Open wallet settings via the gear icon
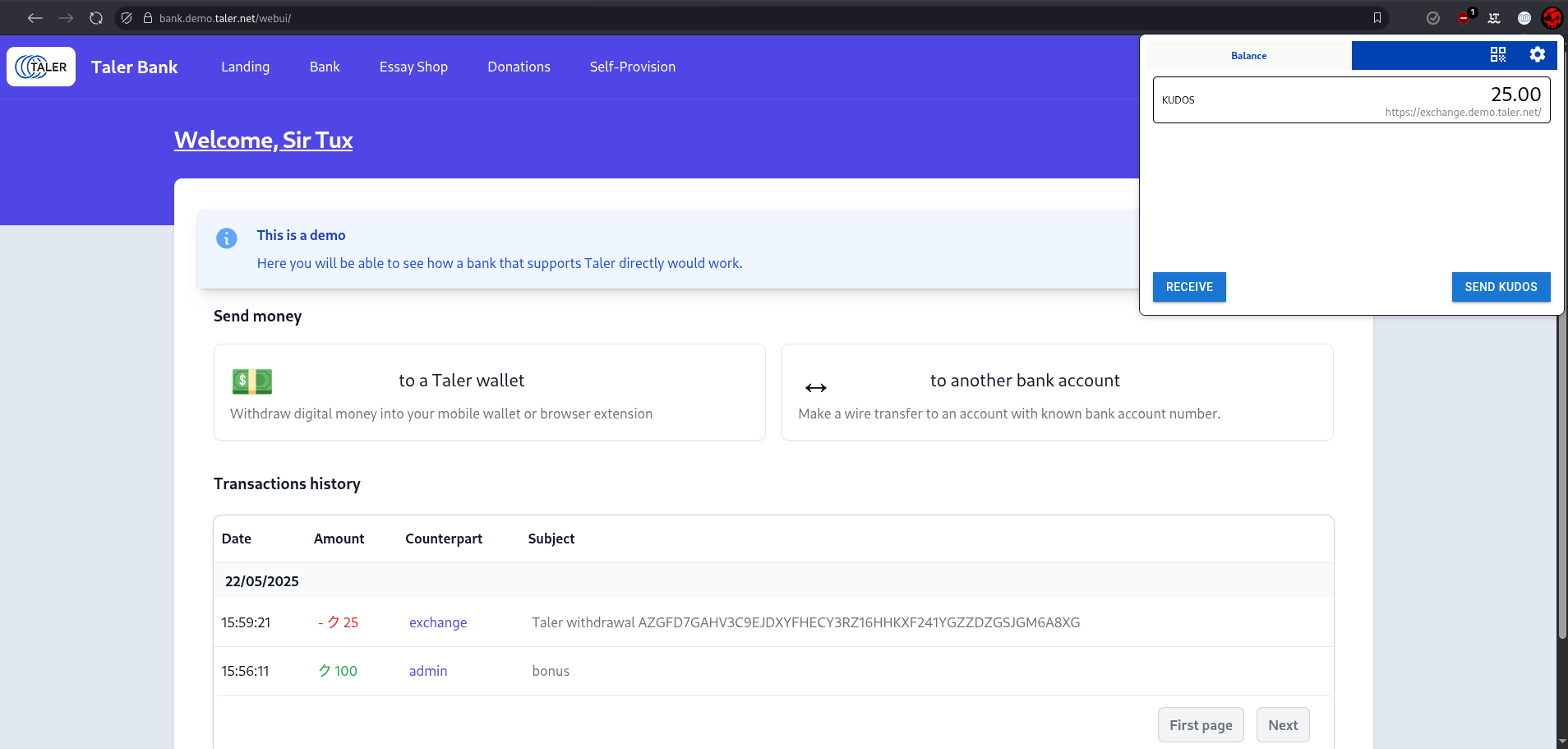This screenshot has height=749, width=1568. click(1537, 55)
